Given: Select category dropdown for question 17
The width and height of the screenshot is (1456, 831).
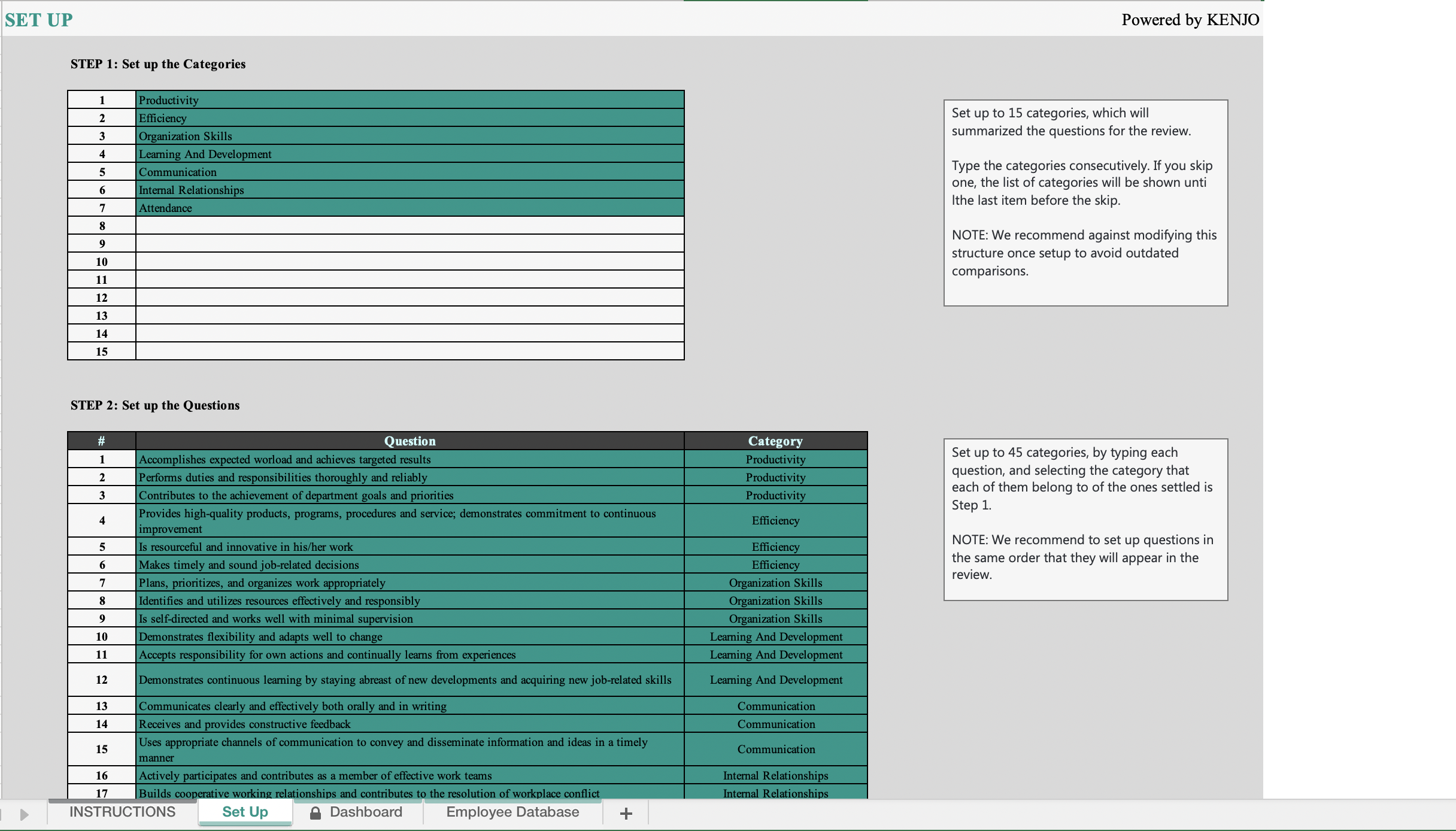Looking at the screenshot, I should [775, 793].
